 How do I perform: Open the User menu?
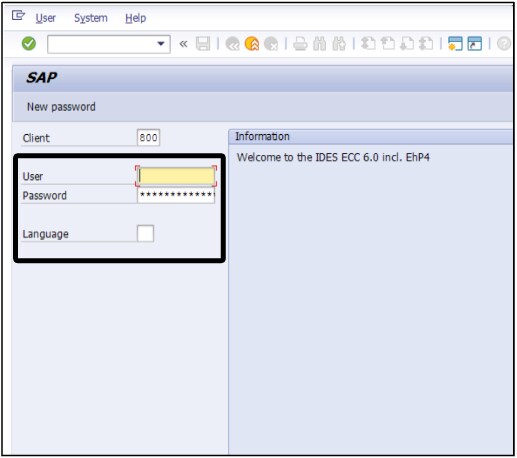tap(46, 18)
